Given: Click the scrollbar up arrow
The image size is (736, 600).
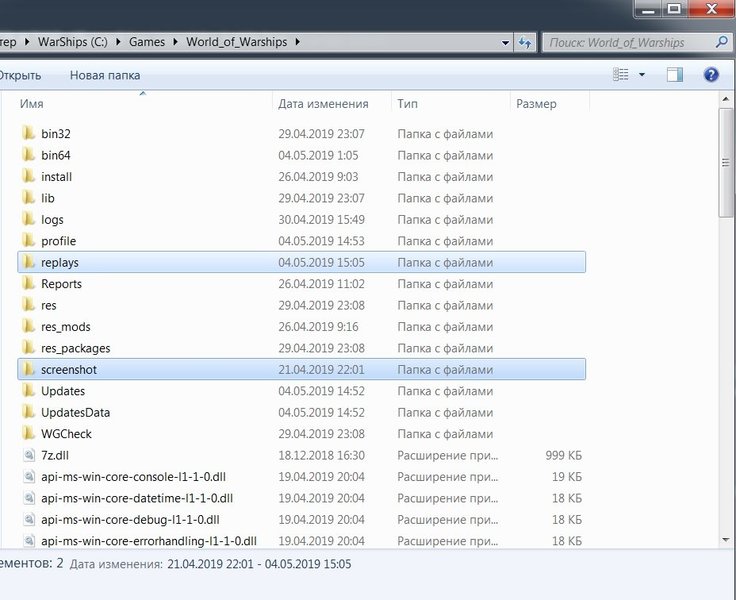Looking at the screenshot, I should pos(726,99).
